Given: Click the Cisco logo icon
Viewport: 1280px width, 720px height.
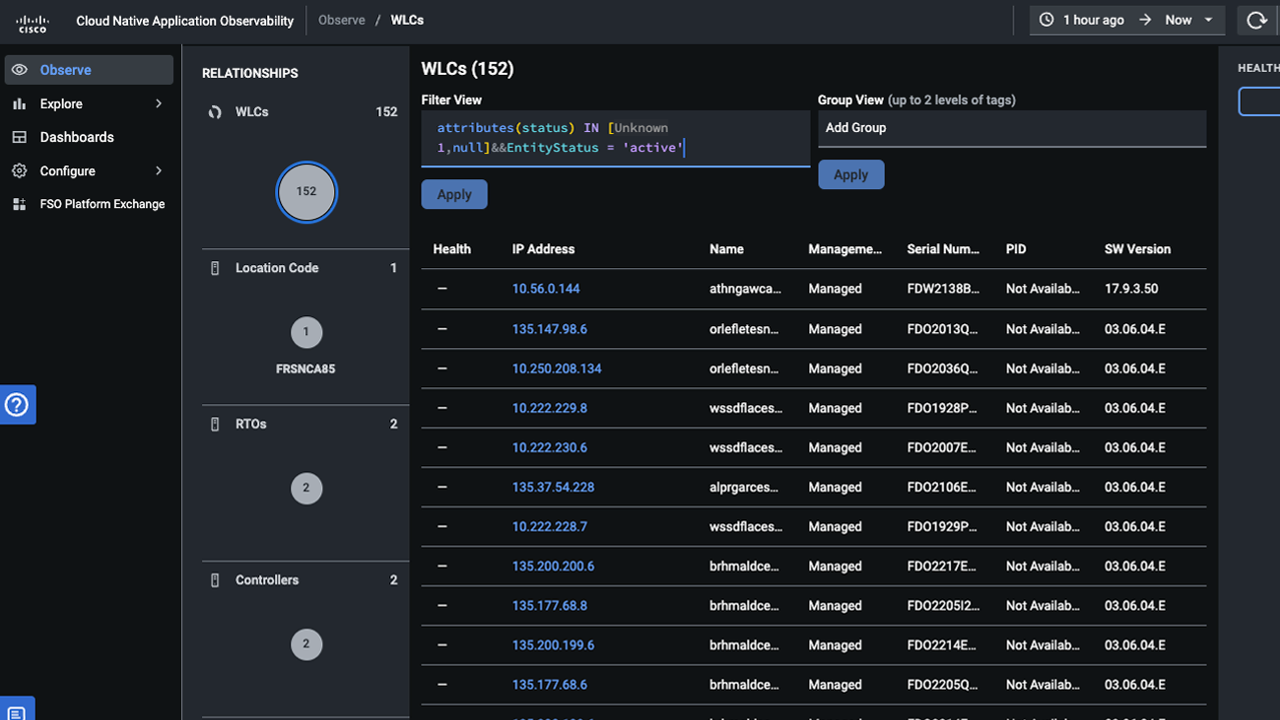Looking at the screenshot, I should pyautogui.click(x=31, y=20).
